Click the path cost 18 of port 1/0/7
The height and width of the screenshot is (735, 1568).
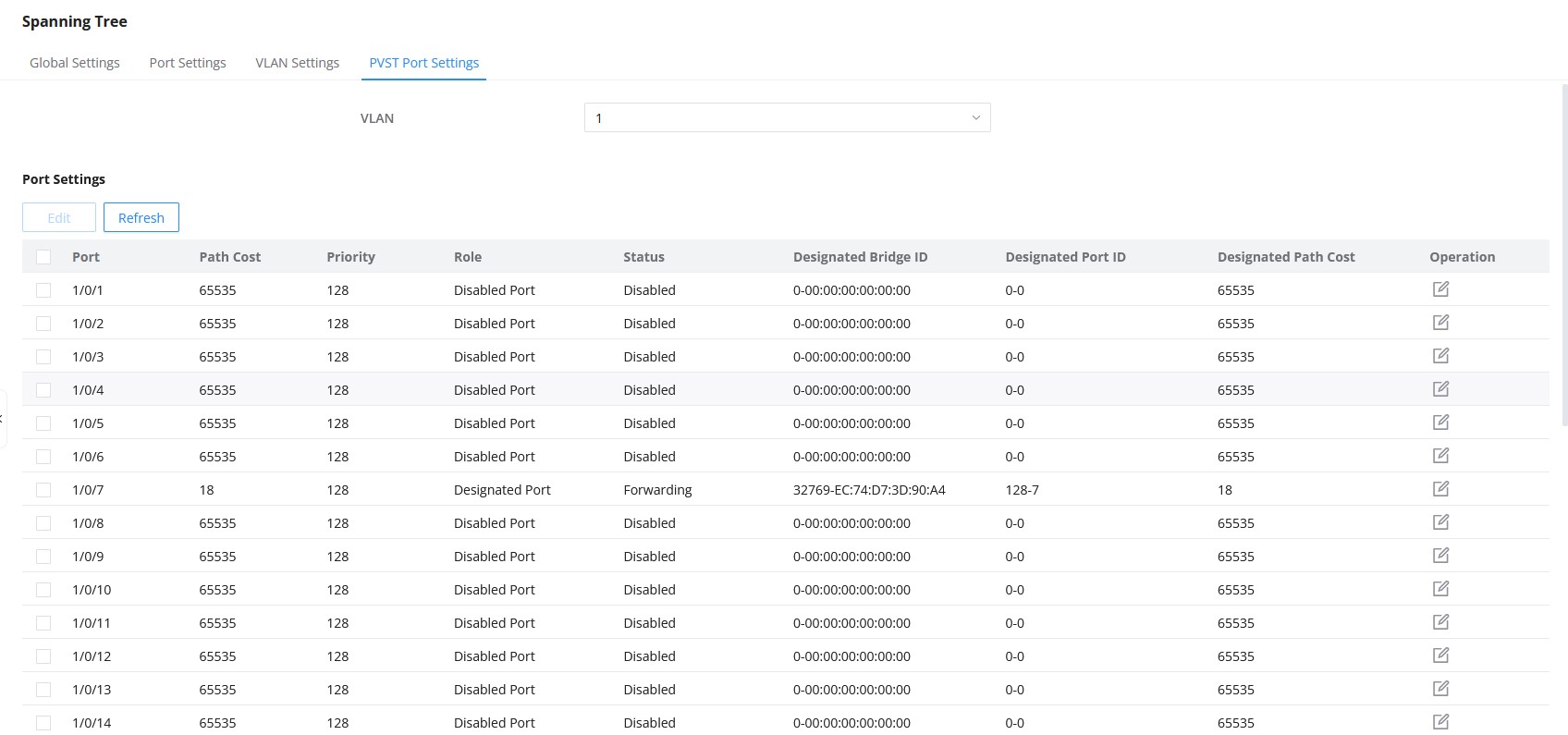point(206,490)
